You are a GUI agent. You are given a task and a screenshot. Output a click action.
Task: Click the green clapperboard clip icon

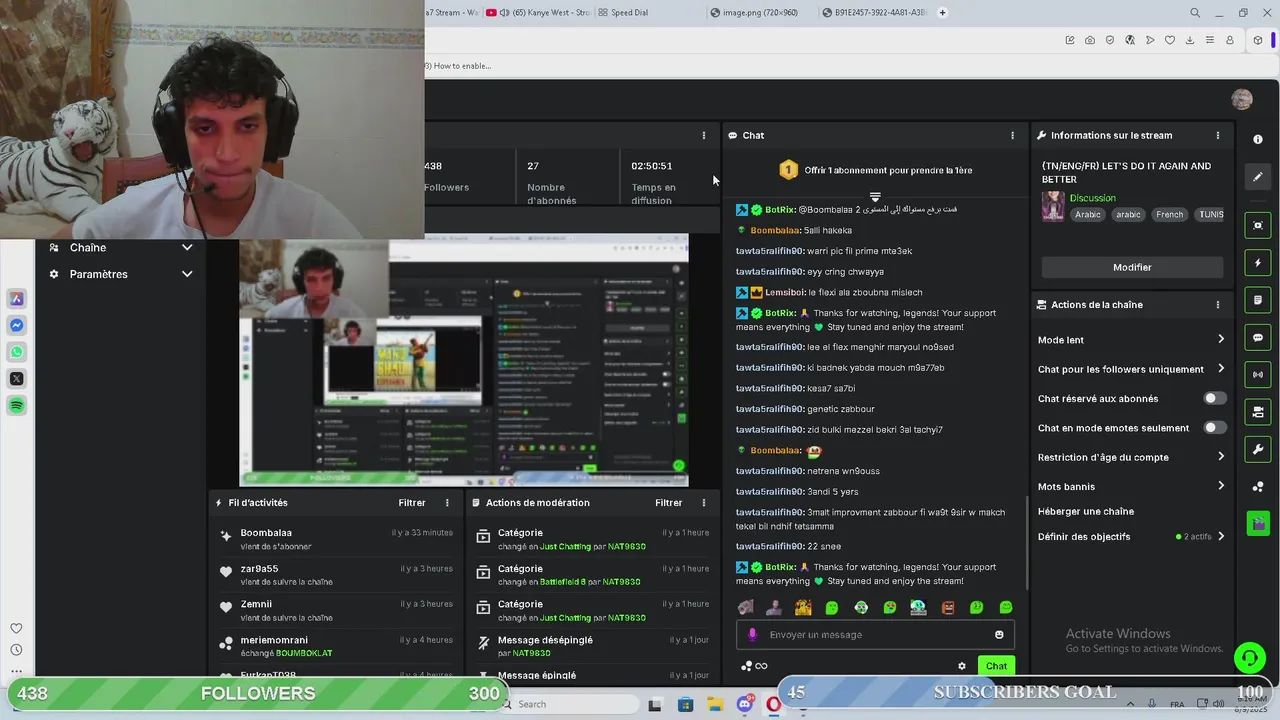coord(1258,523)
